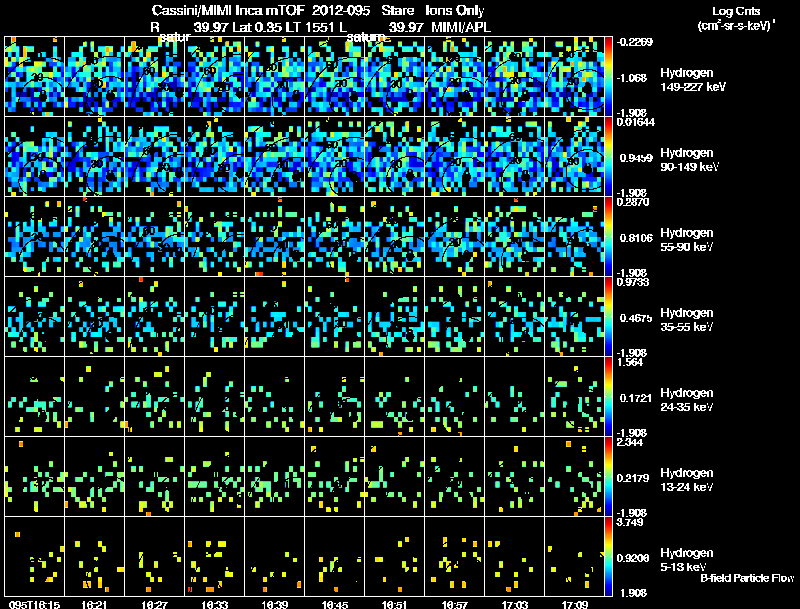Select the 5-13 keV panel at 16:57
The image size is (800, 609).
pos(455,556)
